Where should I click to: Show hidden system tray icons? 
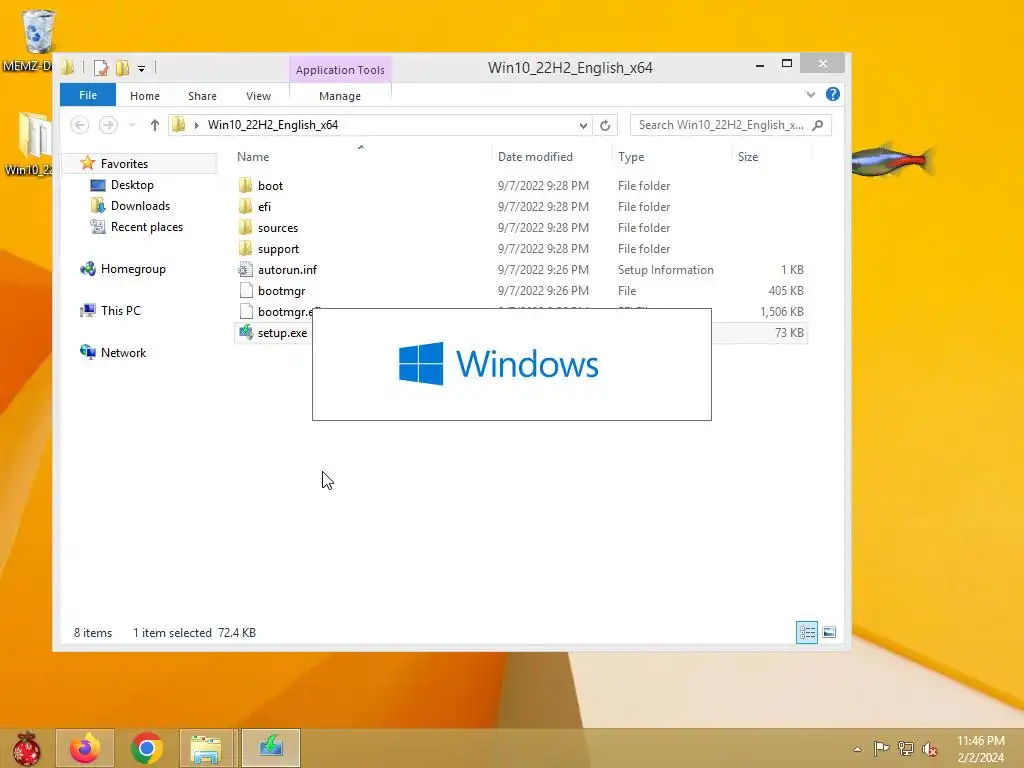pyautogui.click(x=857, y=749)
